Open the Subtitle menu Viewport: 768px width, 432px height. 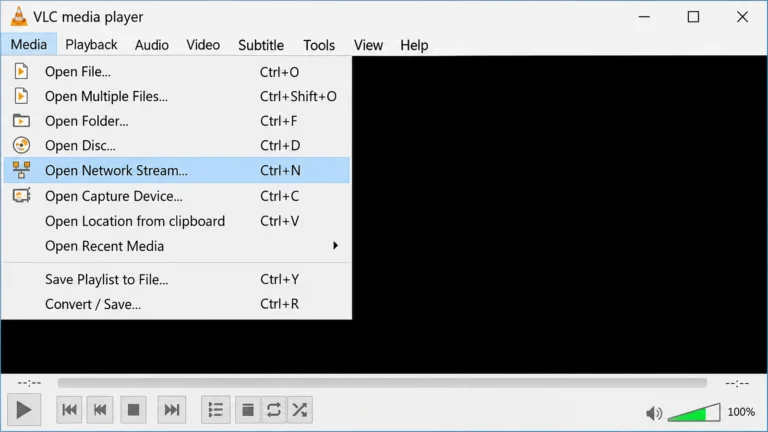261,45
